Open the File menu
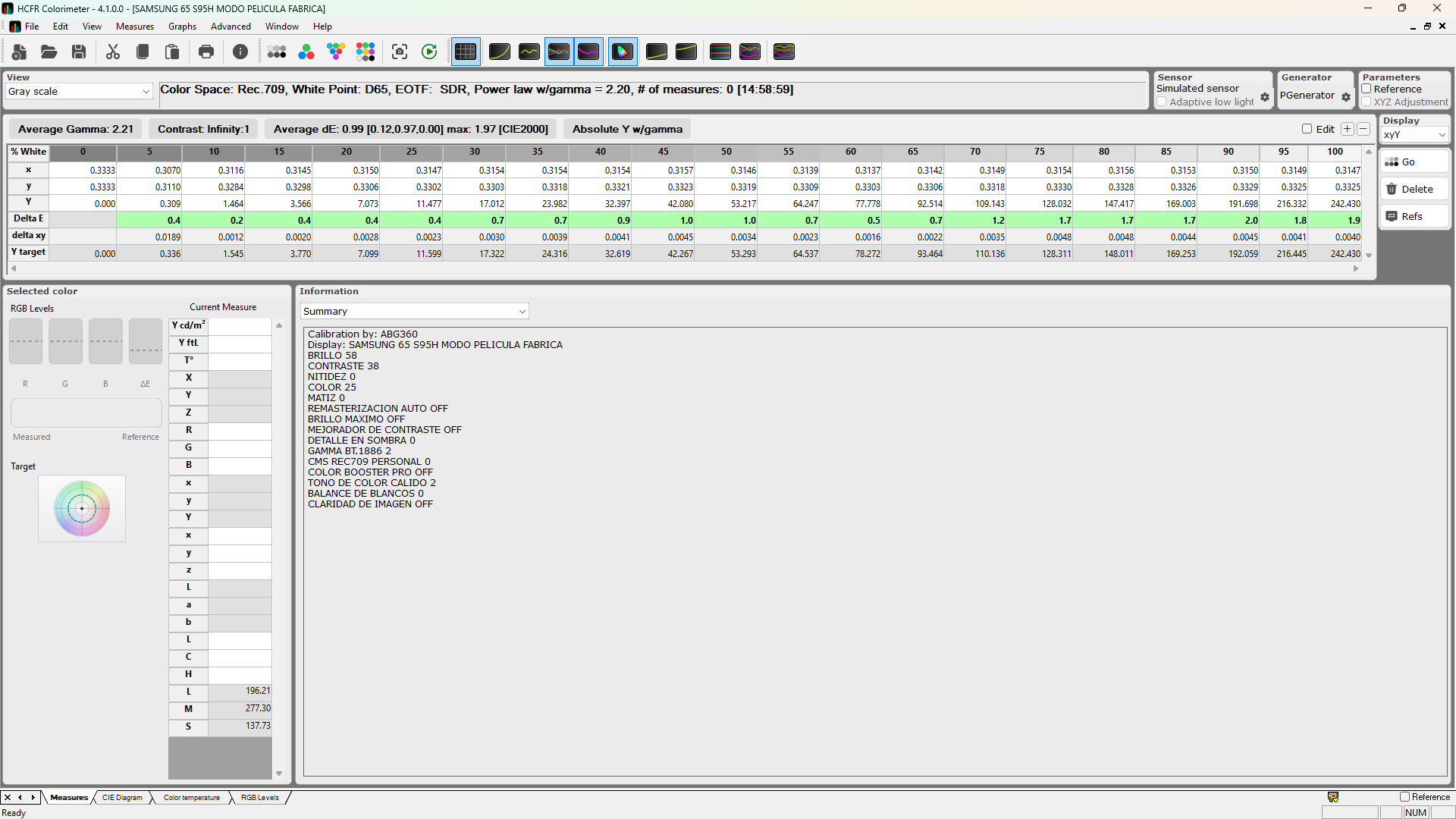Viewport: 1456px width, 819px height. (32, 26)
